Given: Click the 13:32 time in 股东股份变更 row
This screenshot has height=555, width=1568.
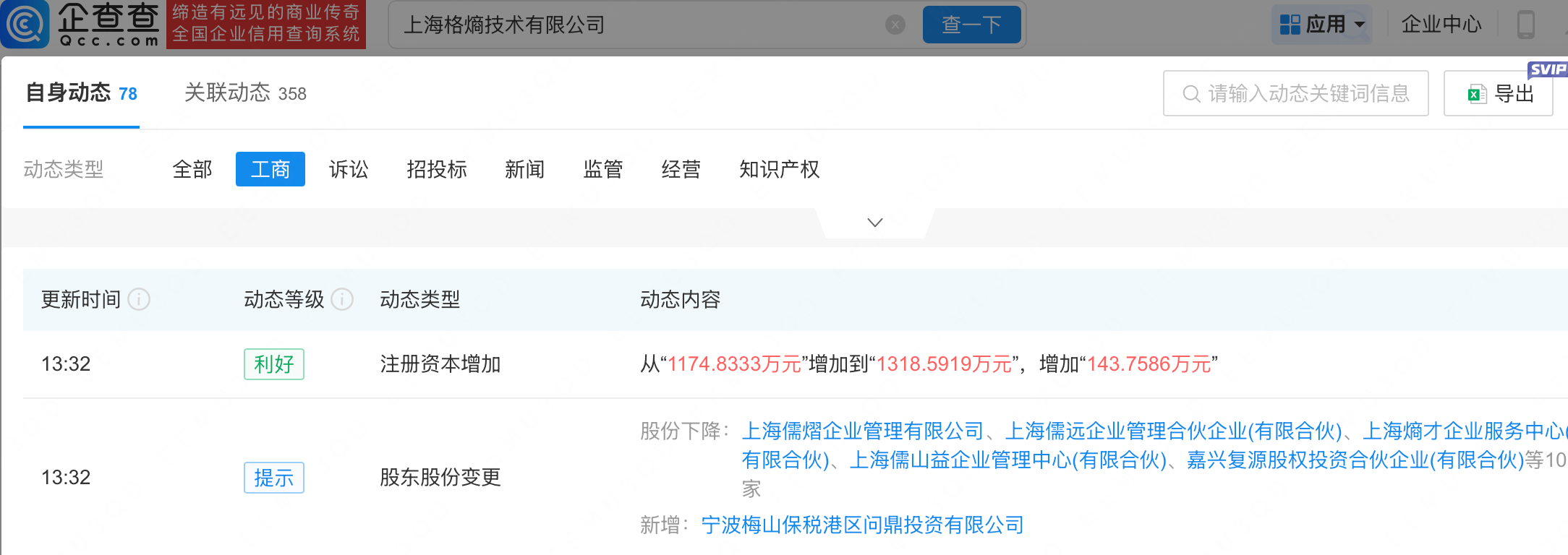Looking at the screenshot, I should point(66,478).
